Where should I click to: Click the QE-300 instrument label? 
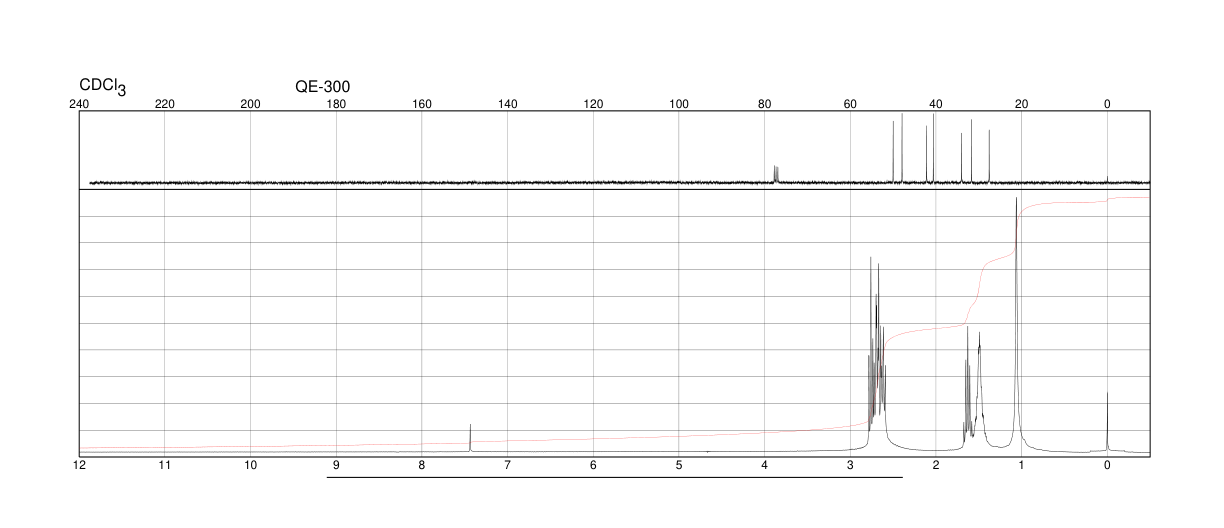point(323,87)
